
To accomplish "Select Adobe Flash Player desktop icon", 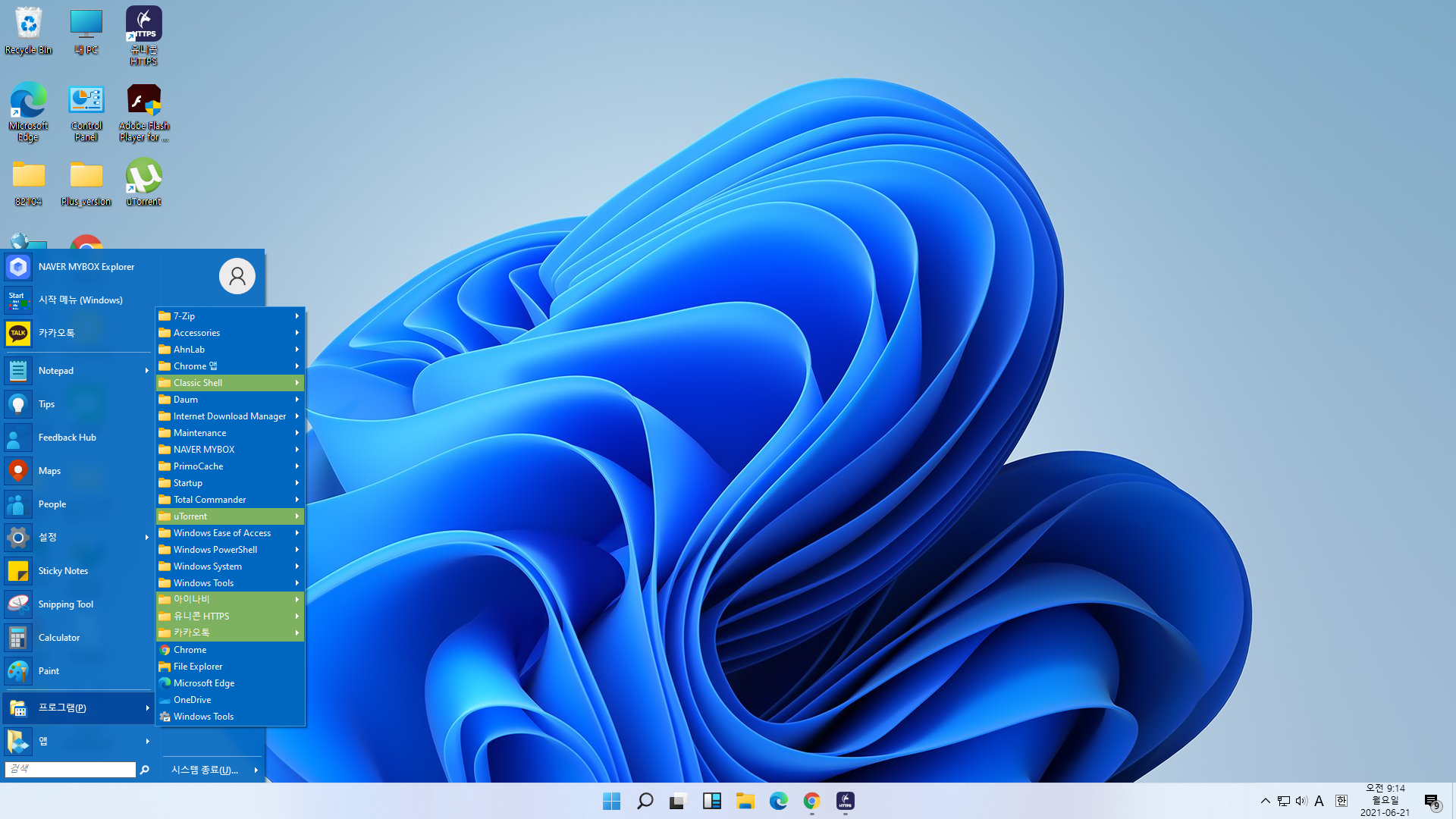I will pyautogui.click(x=143, y=113).
